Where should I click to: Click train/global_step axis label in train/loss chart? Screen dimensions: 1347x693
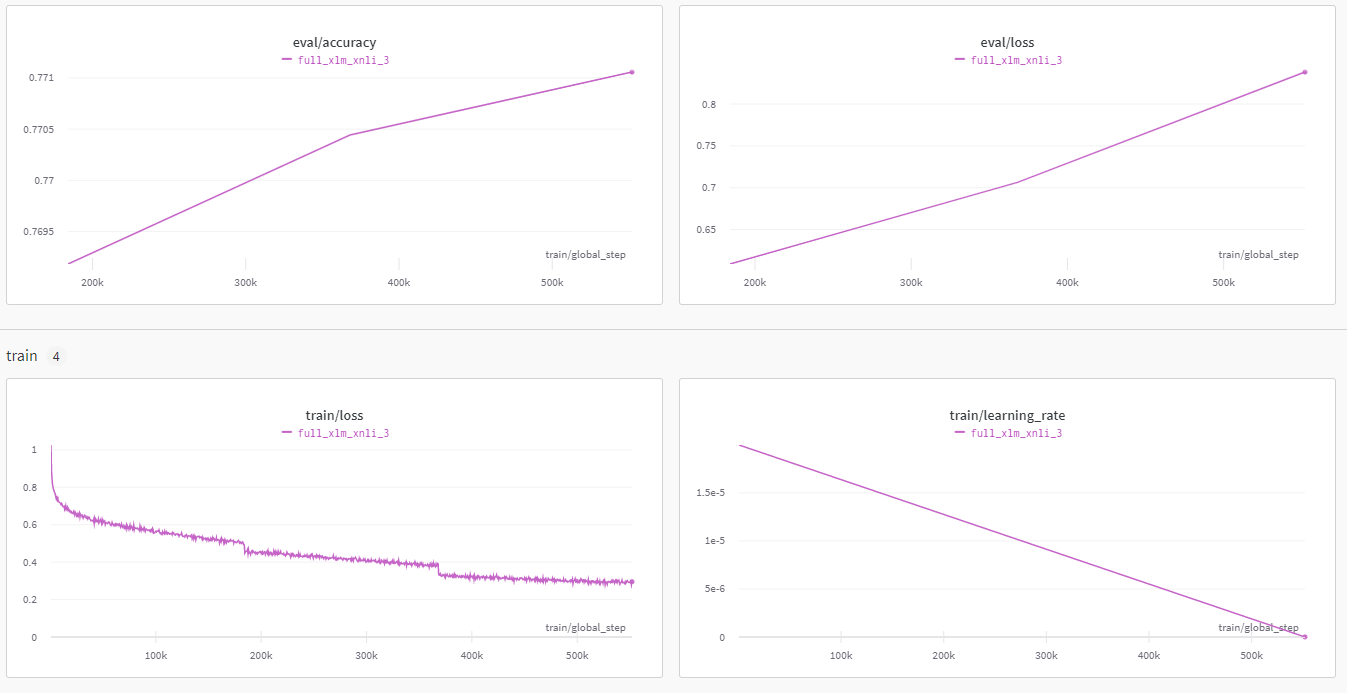tap(585, 628)
